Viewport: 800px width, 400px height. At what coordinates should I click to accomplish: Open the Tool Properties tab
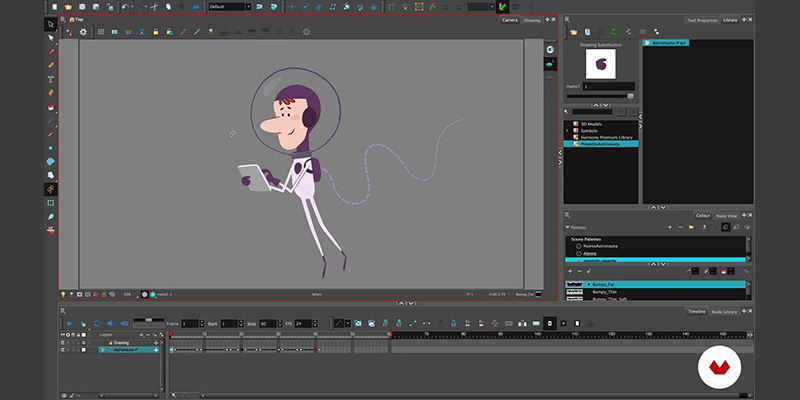(x=703, y=20)
